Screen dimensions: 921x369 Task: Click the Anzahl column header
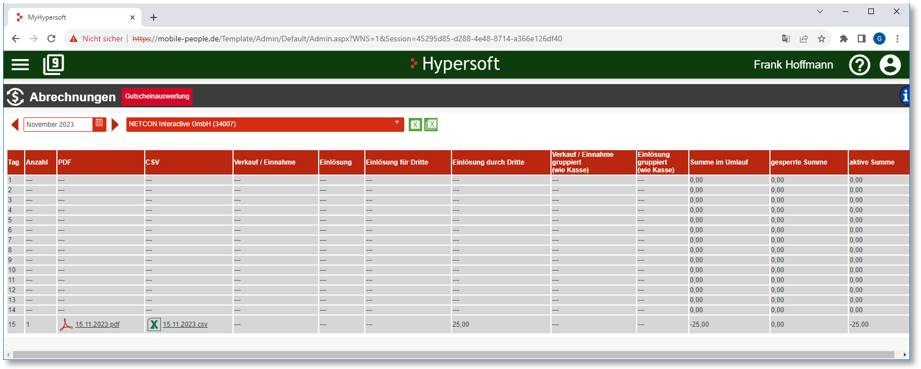[x=41, y=162]
